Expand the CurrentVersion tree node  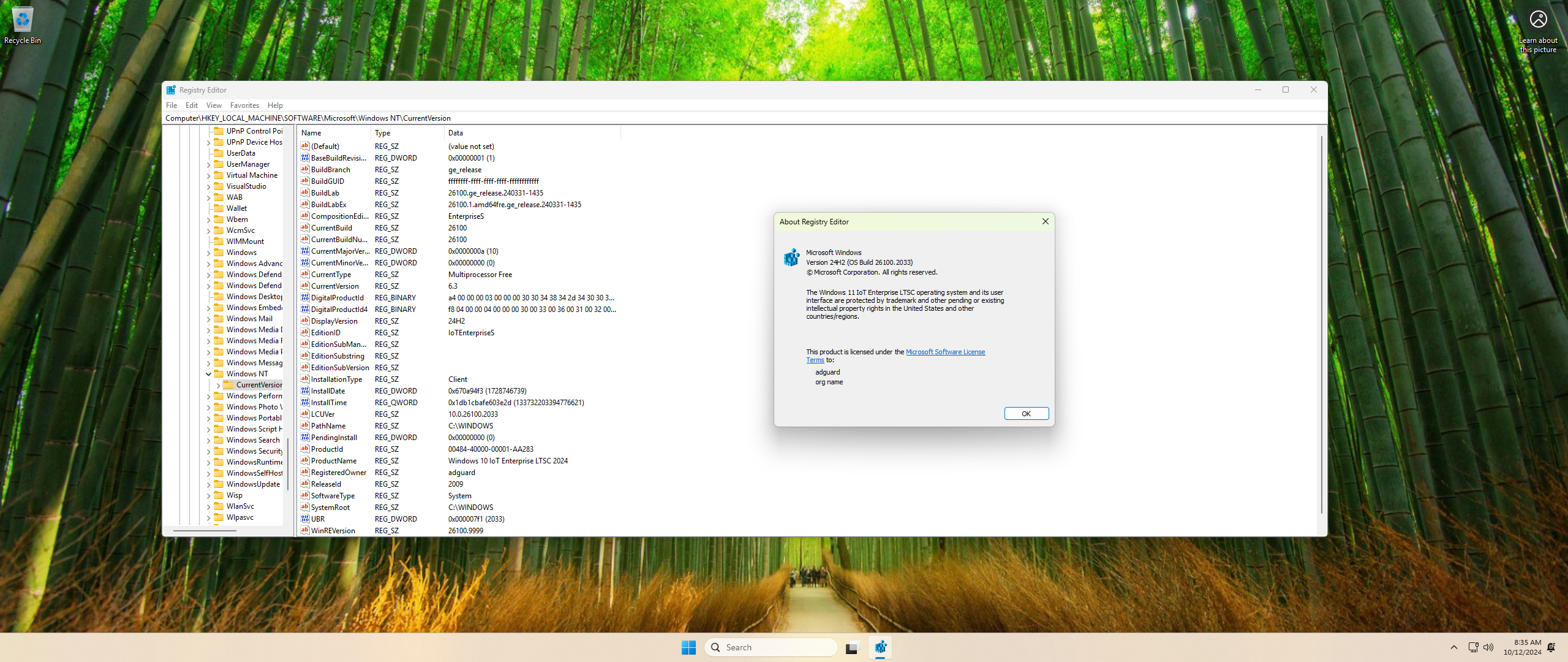click(x=218, y=385)
